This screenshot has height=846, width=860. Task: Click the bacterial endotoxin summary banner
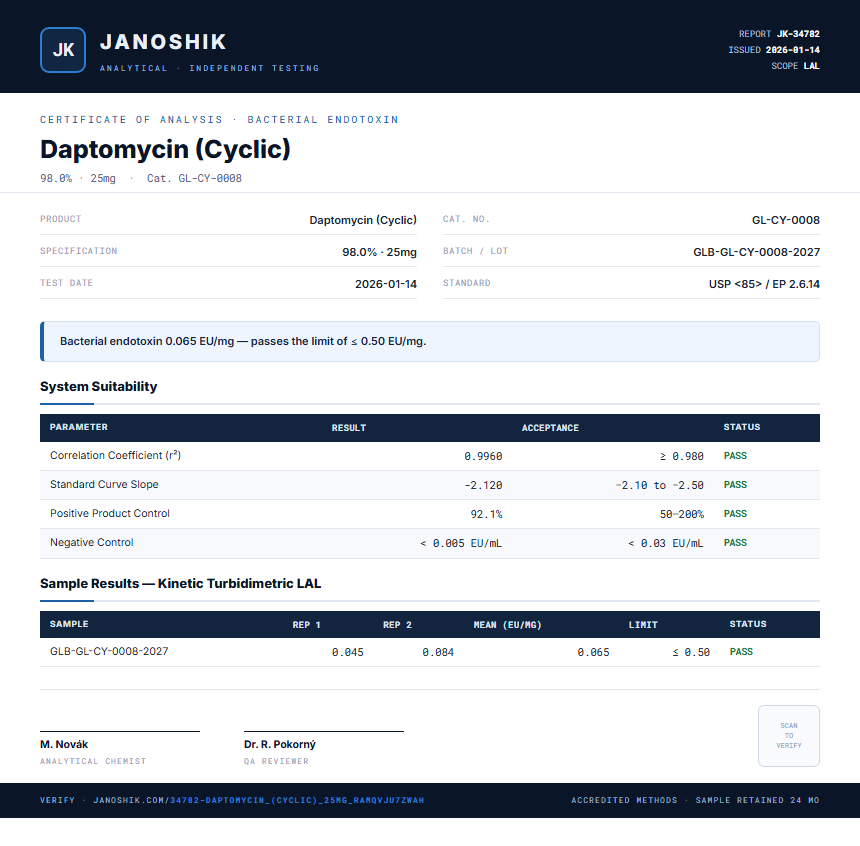point(430,341)
